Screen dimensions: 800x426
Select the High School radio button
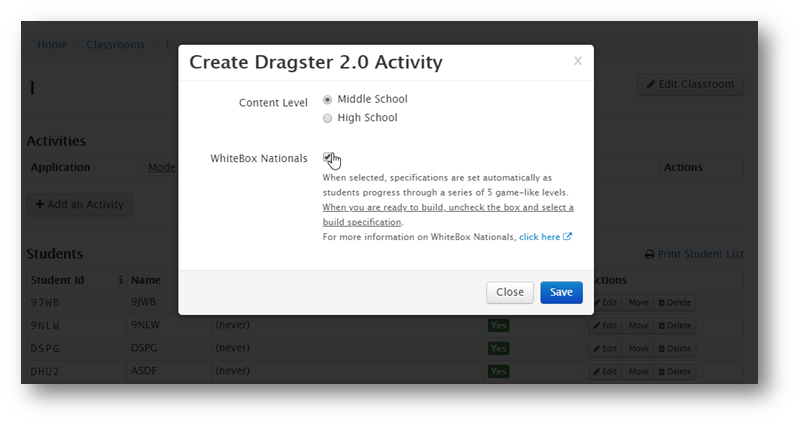click(328, 118)
